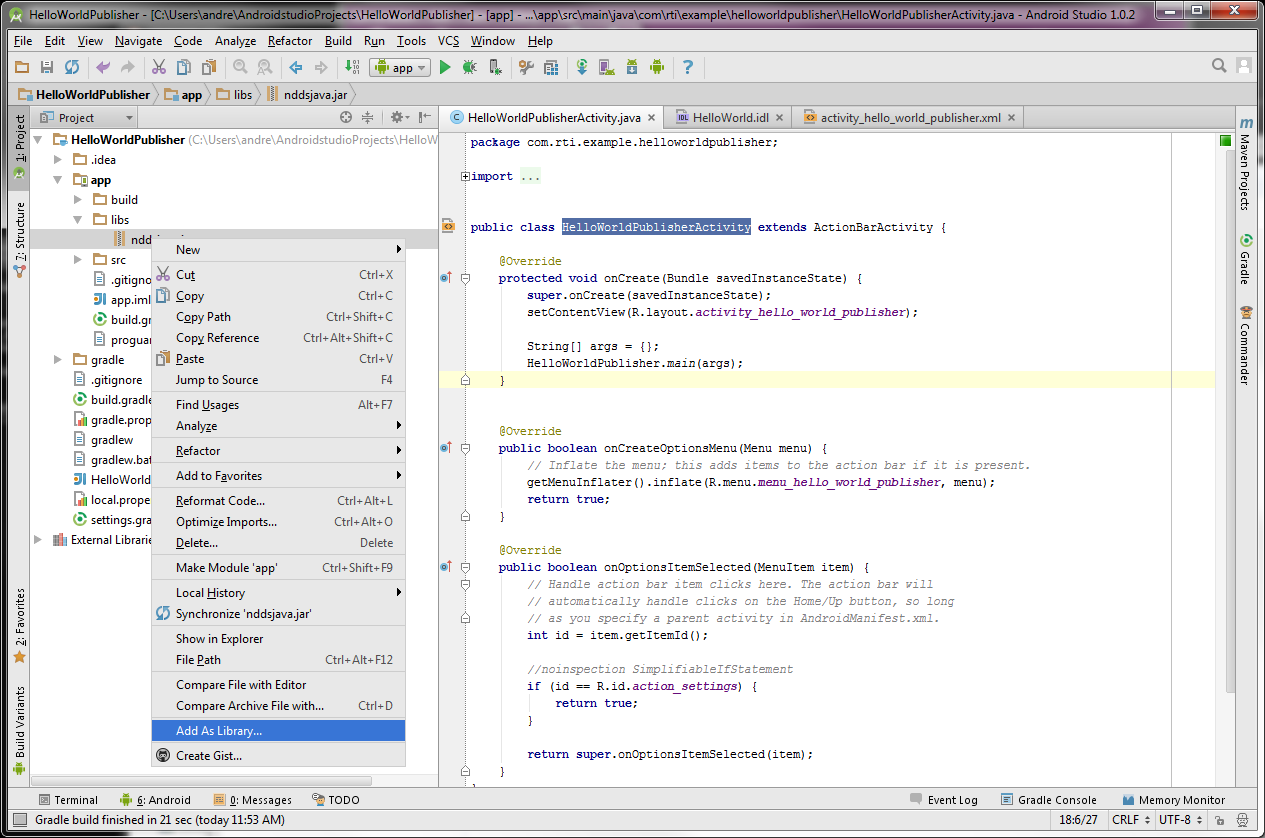The width and height of the screenshot is (1265, 838).
Task: Hide the Project tool window panel
Action: [x=425, y=117]
